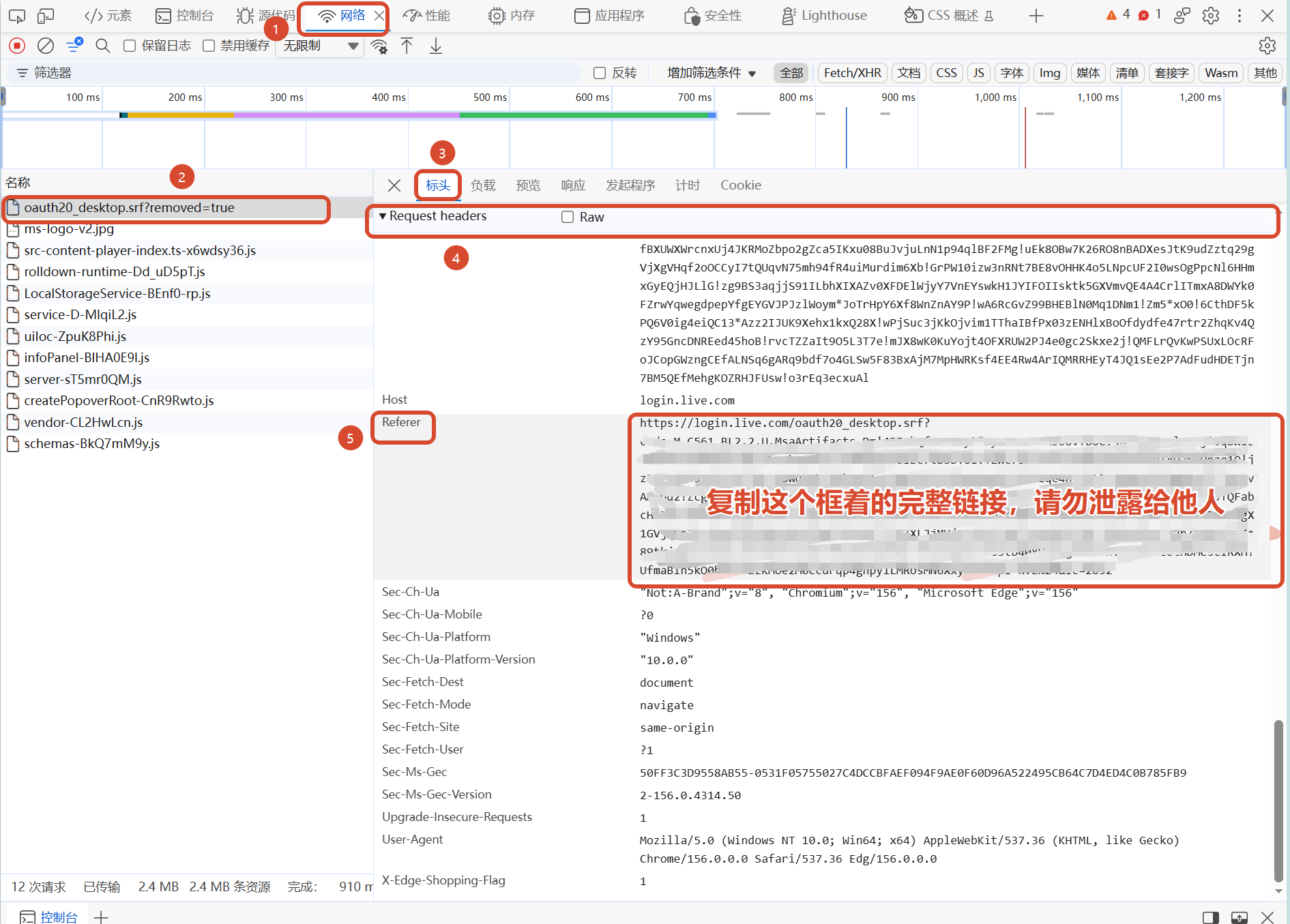Close the request details pane
This screenshot has width=1290, height=924.
tap(394, 185)
